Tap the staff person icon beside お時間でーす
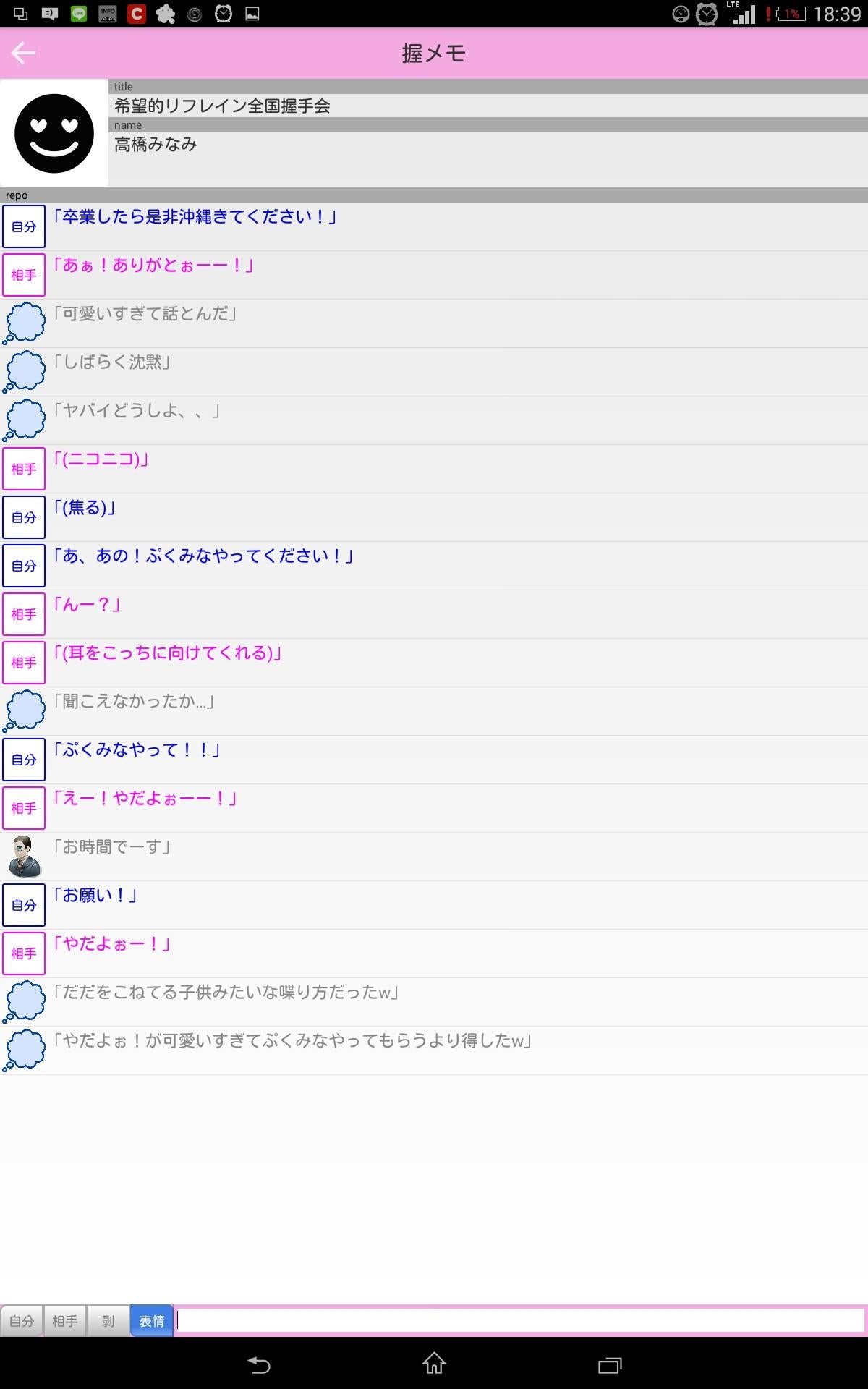 click(24, 857)
